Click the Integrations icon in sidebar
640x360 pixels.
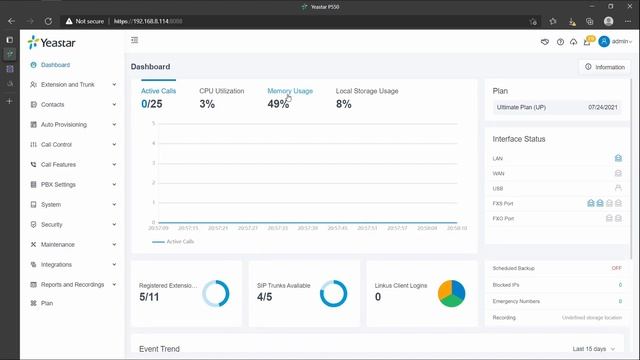33,264
